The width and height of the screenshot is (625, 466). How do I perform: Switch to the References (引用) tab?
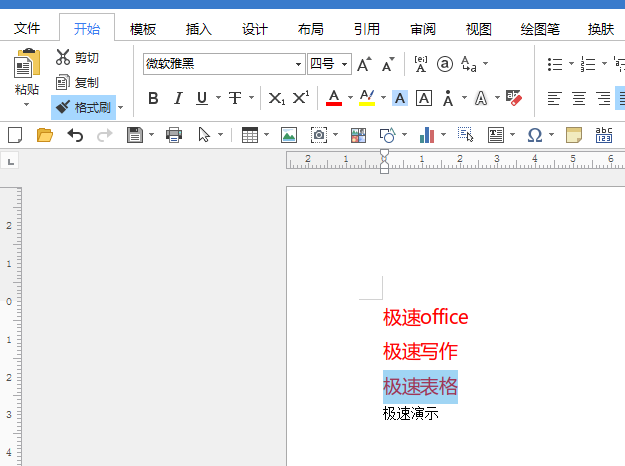367,29
